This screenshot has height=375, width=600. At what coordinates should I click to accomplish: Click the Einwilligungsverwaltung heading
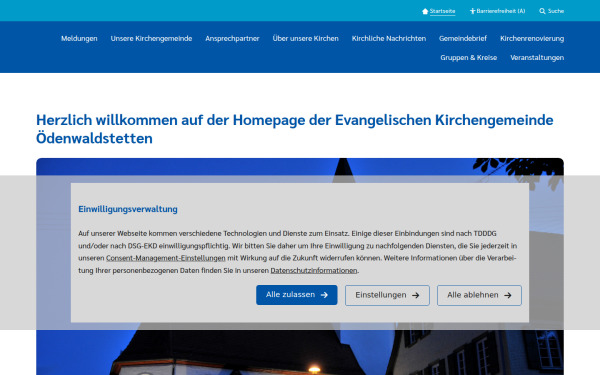(x=128, y=209)
